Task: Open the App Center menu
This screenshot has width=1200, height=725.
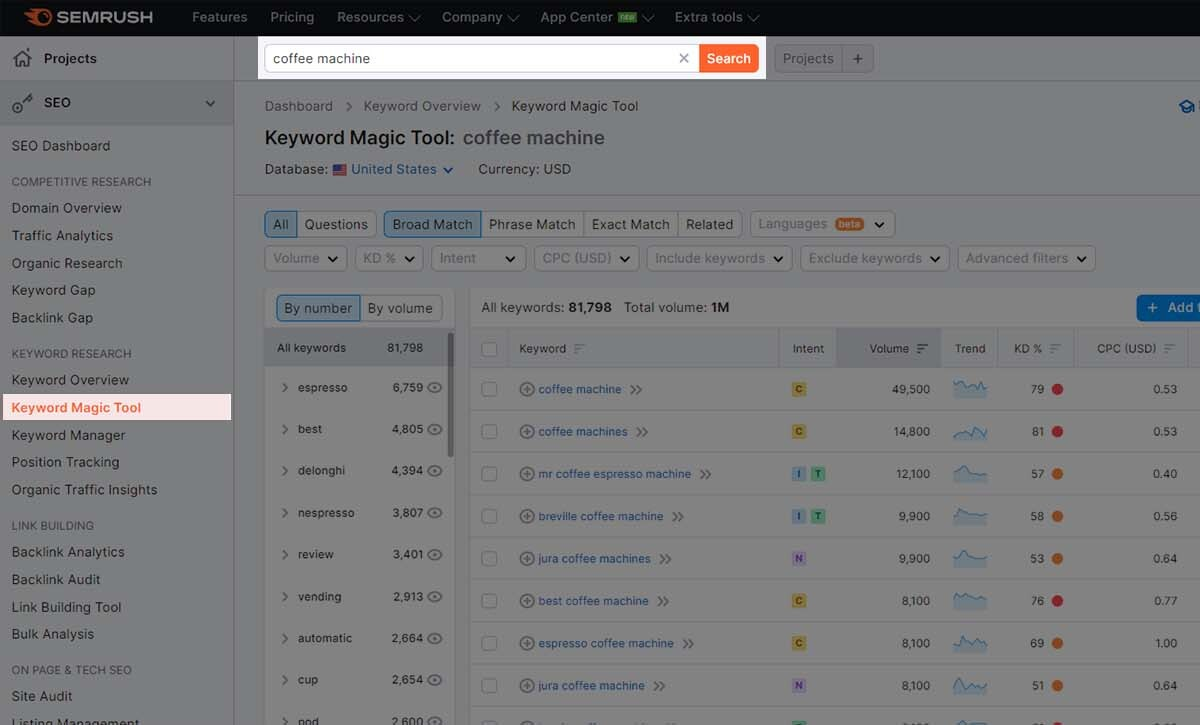Action: (597, 17)
